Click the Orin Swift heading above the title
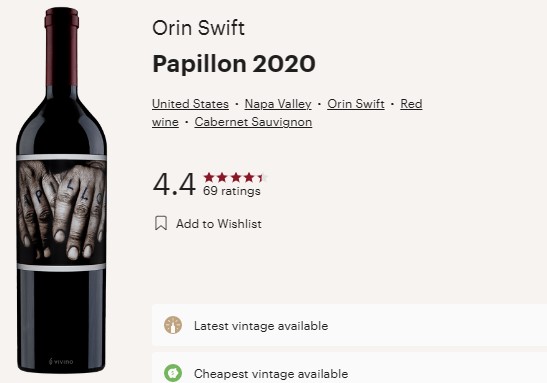547x383 pixels. coord(198,28)
